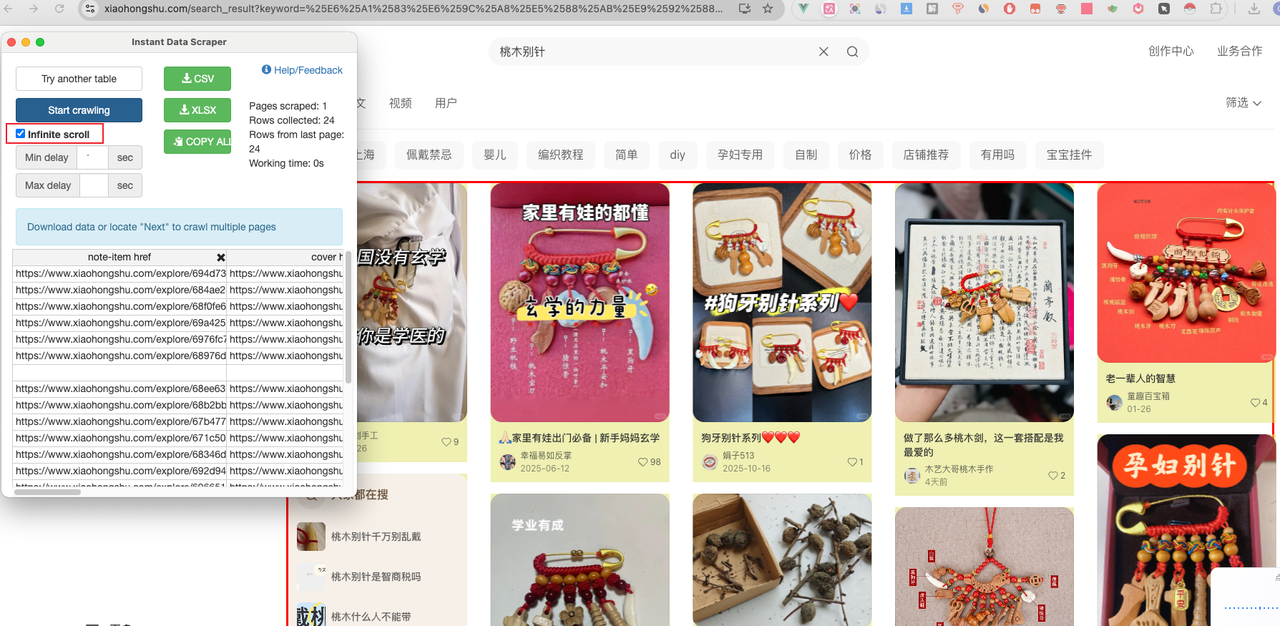Click the heart icon on 老一辈人的智慧 post
1280x626 pixels.
pyautogui.click(x=1255, y=403)
